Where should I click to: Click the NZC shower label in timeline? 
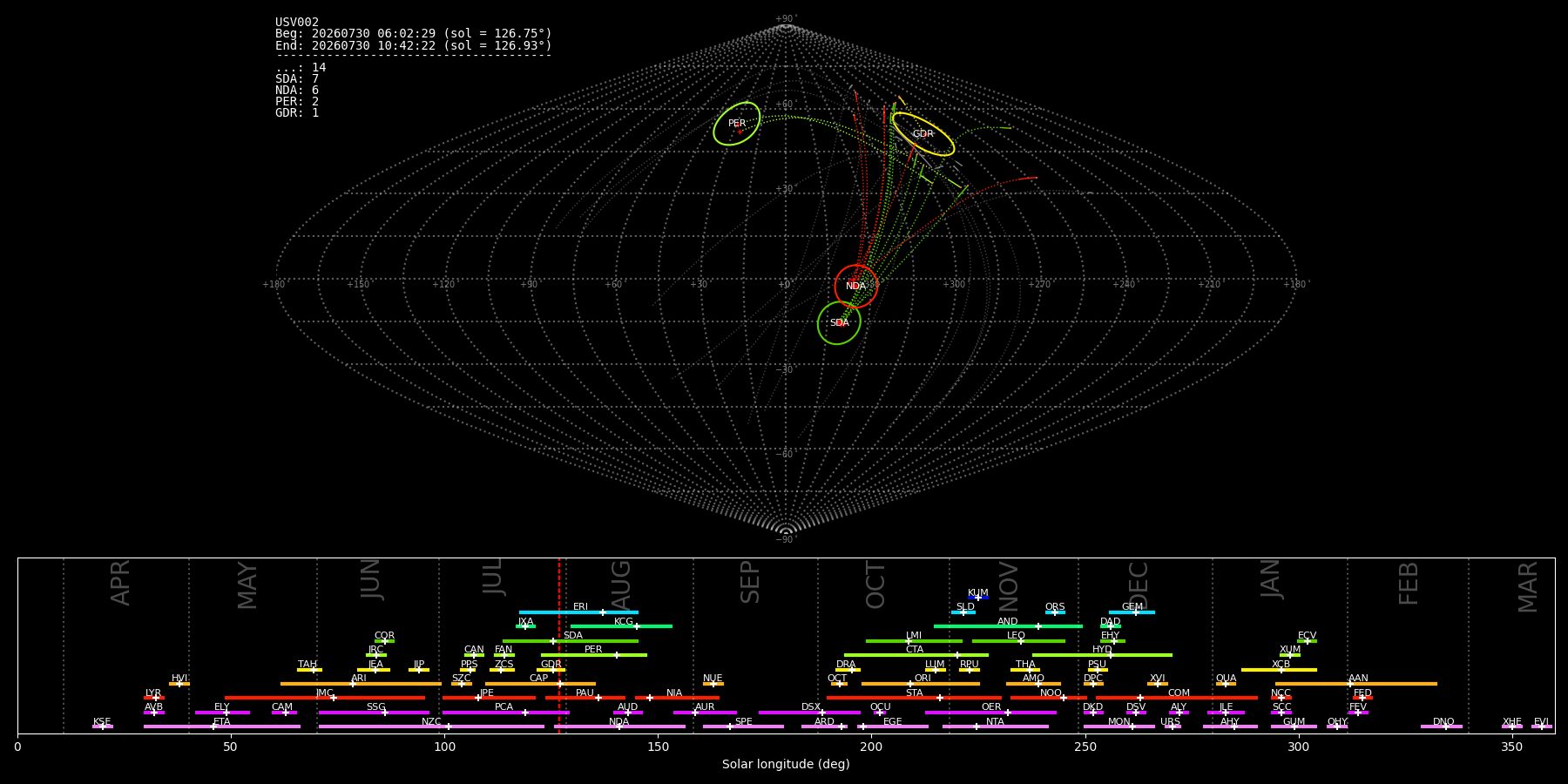point(432,722)
